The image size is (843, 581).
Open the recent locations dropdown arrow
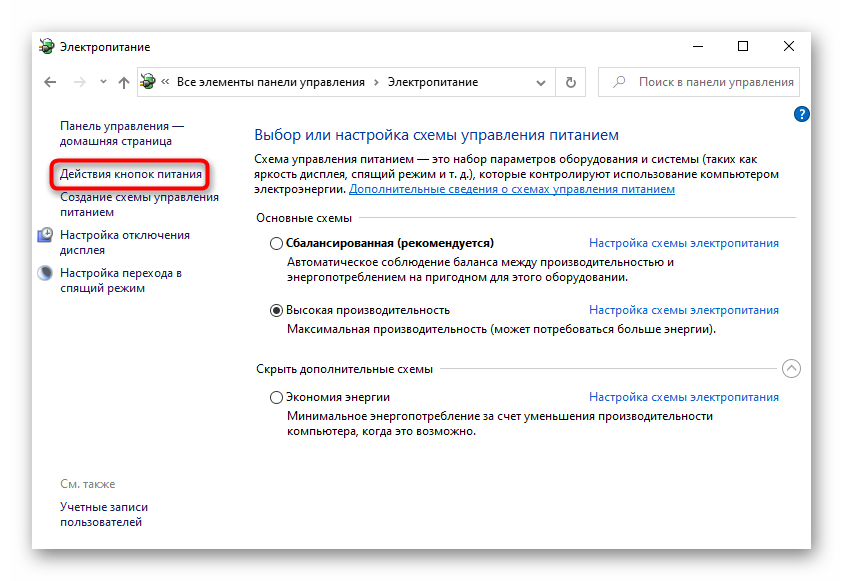pos(103,82)
